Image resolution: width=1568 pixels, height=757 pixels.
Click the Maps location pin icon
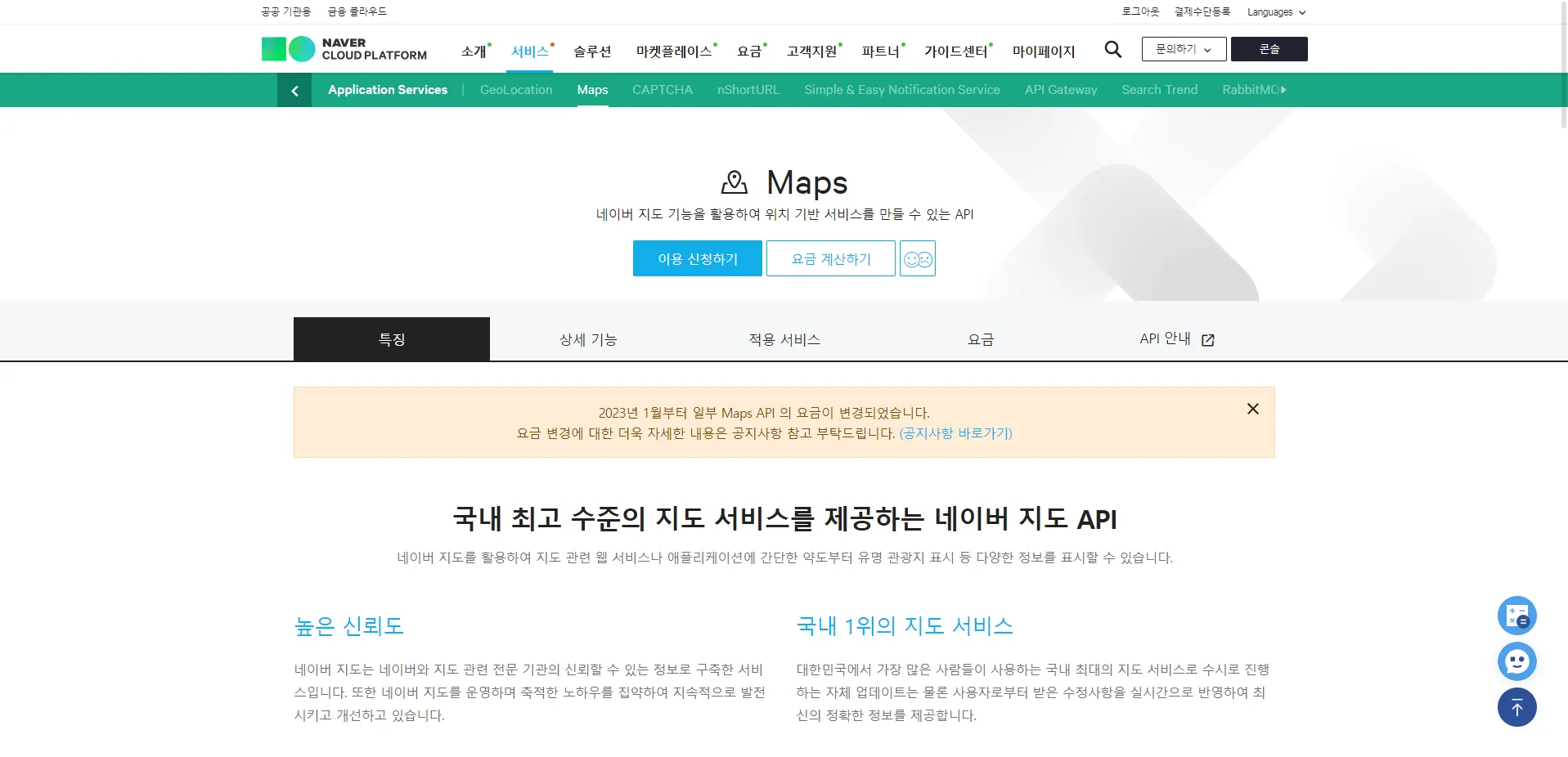click(x=735, y=182)
